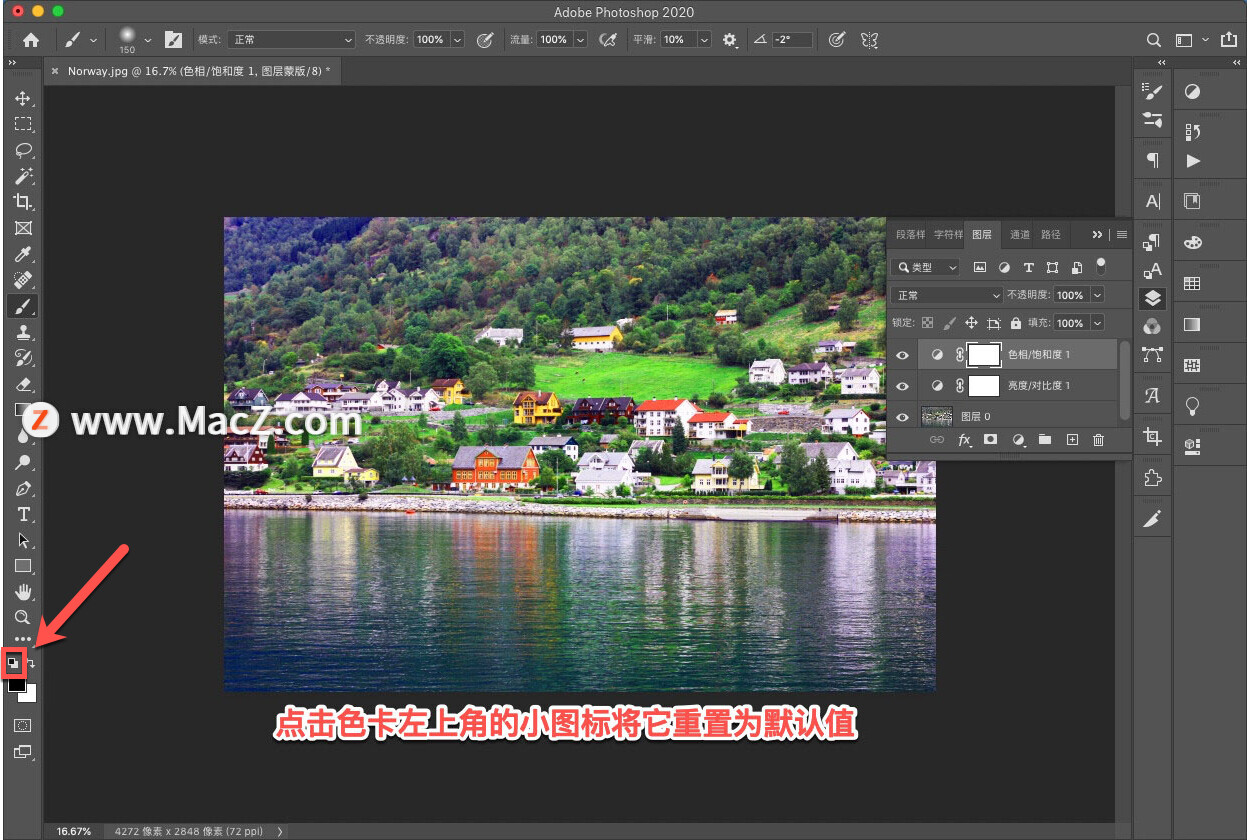Add a layer style with fx icon
1247x840 pixels.
(x=965, y=440)
